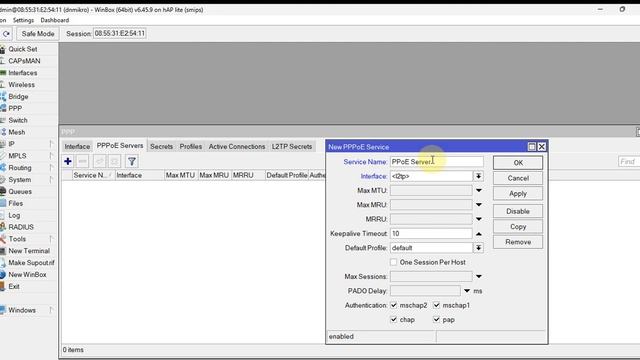The image size is (640, 360).
Task: Switch to the Interface tab
Action: (77, 146)
